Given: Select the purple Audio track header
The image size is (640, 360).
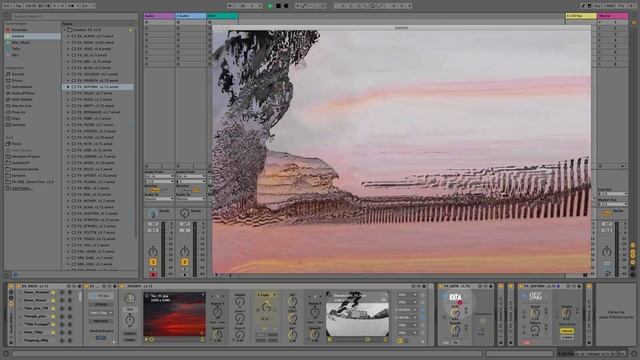Looking at the screenshot, I should click(x=159, y=16).
